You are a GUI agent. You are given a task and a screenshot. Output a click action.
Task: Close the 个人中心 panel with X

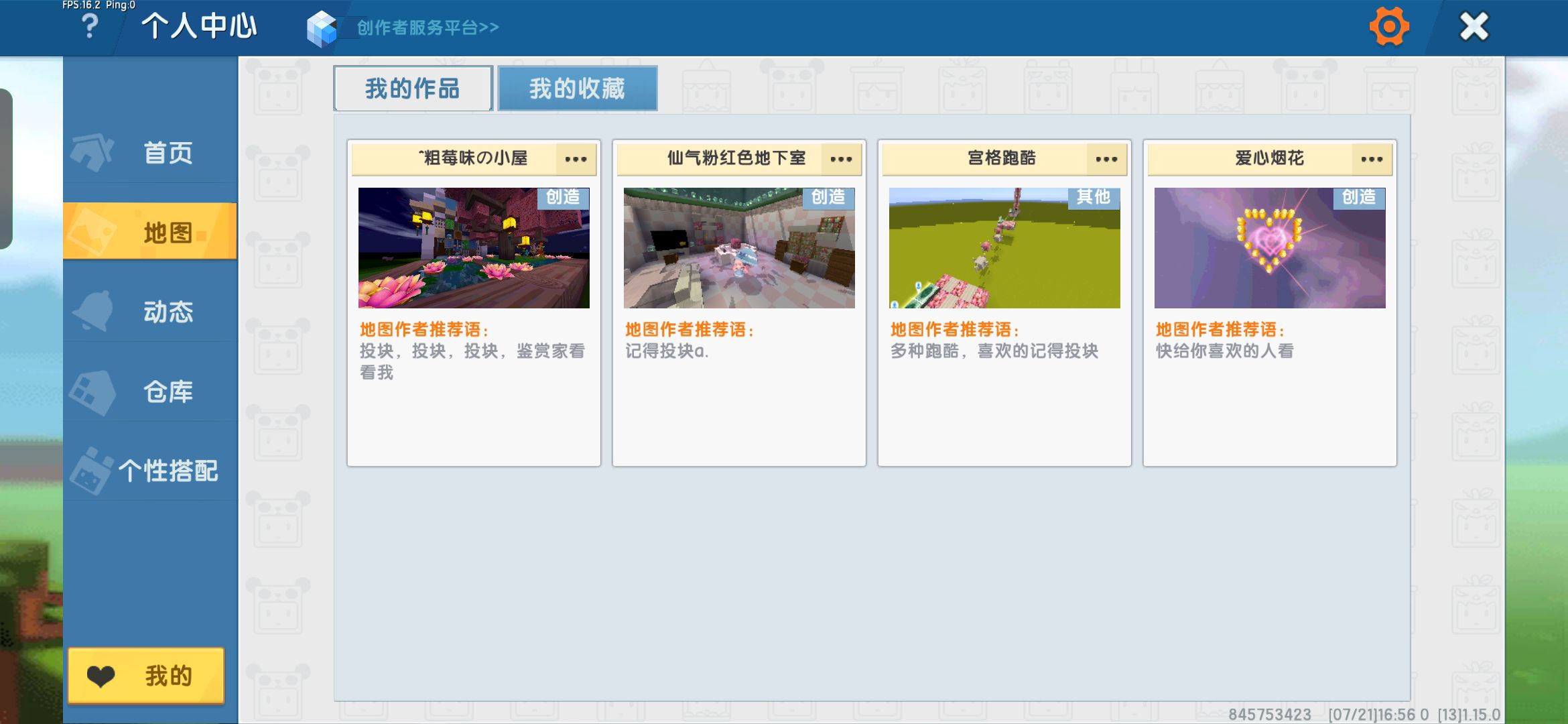[1474, 27]
